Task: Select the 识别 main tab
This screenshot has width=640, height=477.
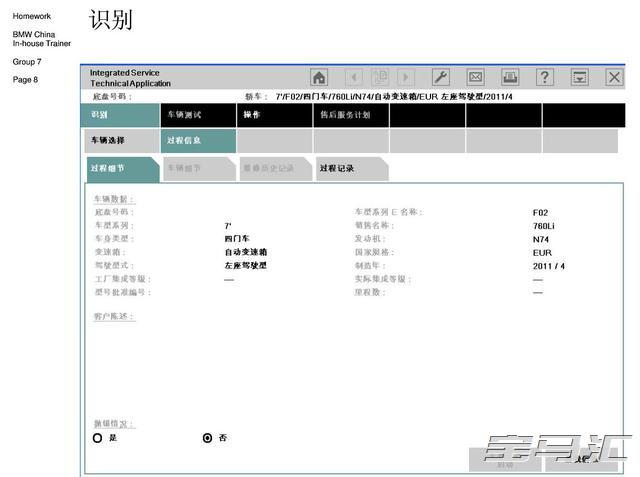Action: (120, 115)
